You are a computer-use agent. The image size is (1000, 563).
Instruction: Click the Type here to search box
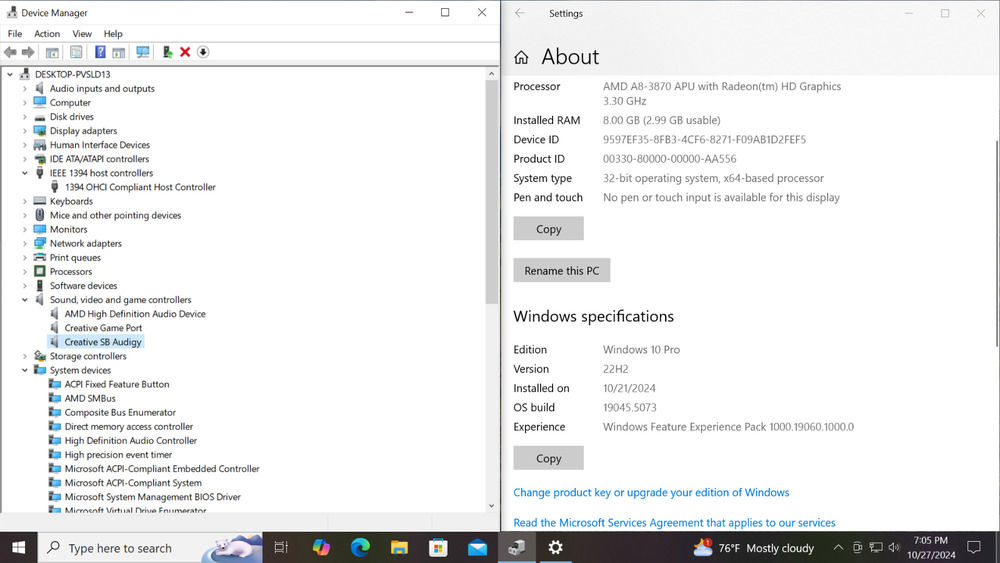151,548
